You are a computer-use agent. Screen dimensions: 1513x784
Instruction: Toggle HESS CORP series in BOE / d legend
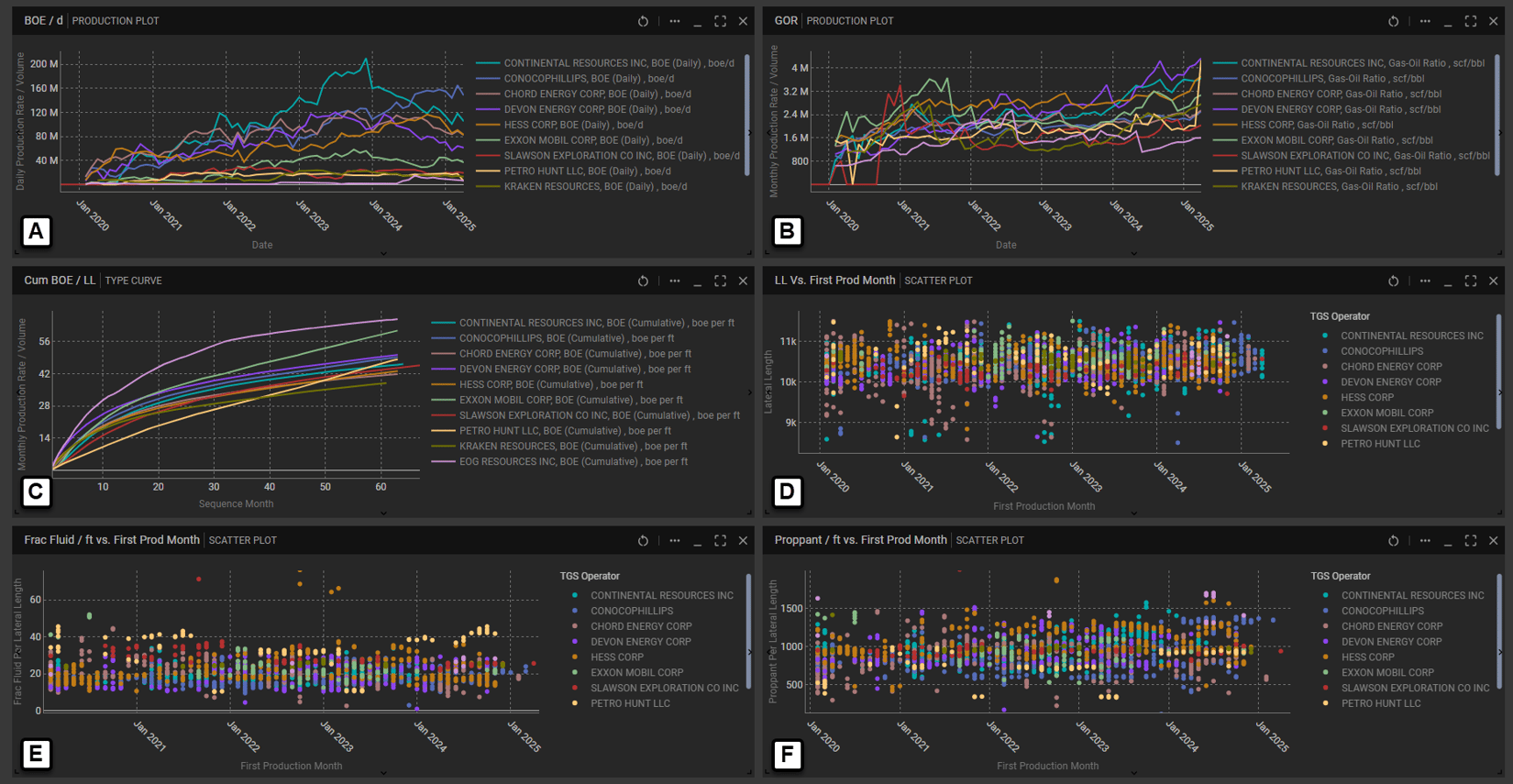click(x=573, y=125)
